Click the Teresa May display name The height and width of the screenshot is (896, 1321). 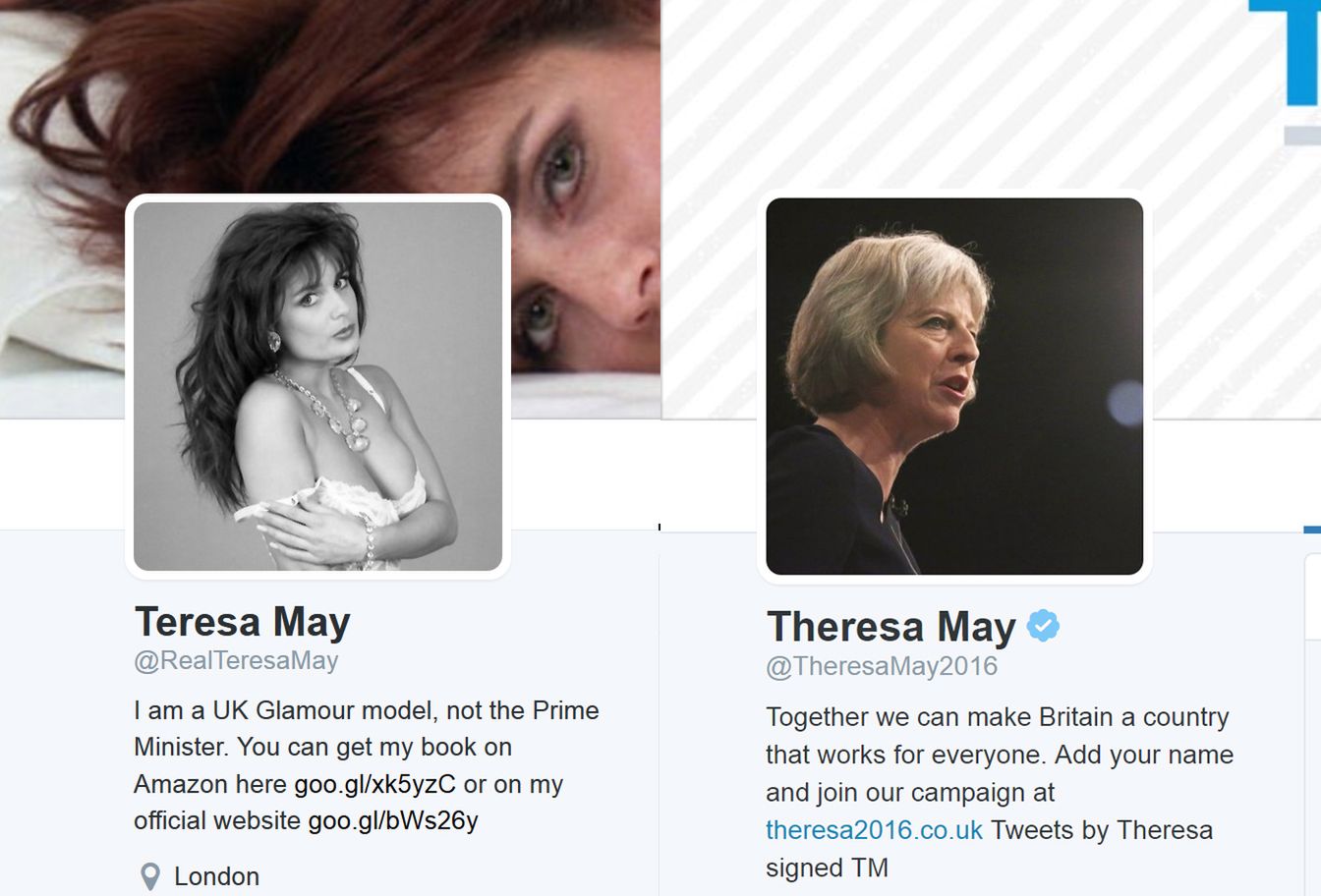click(x=243, y=622)
